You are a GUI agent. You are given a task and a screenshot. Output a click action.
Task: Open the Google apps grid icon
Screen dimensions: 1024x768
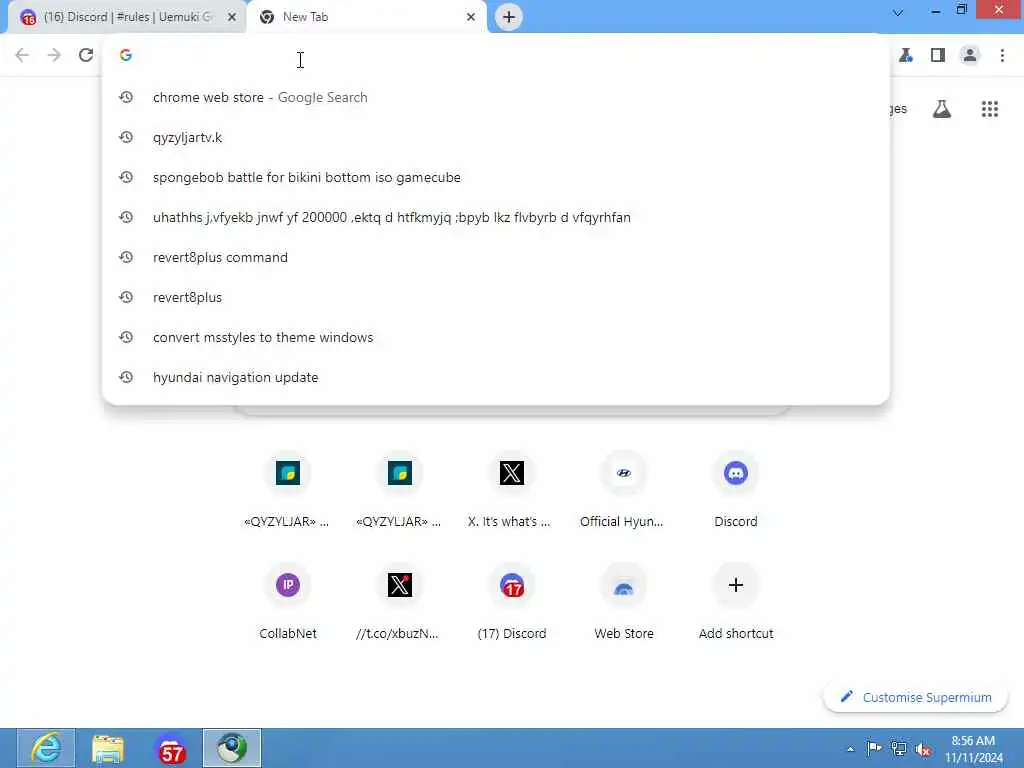990,109
